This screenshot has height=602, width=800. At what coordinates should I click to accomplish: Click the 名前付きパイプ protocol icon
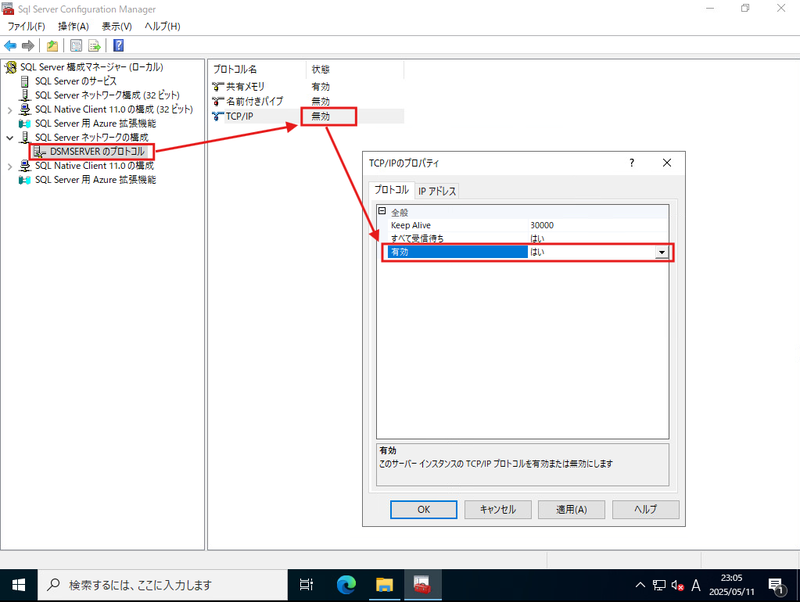pos(218,102)
